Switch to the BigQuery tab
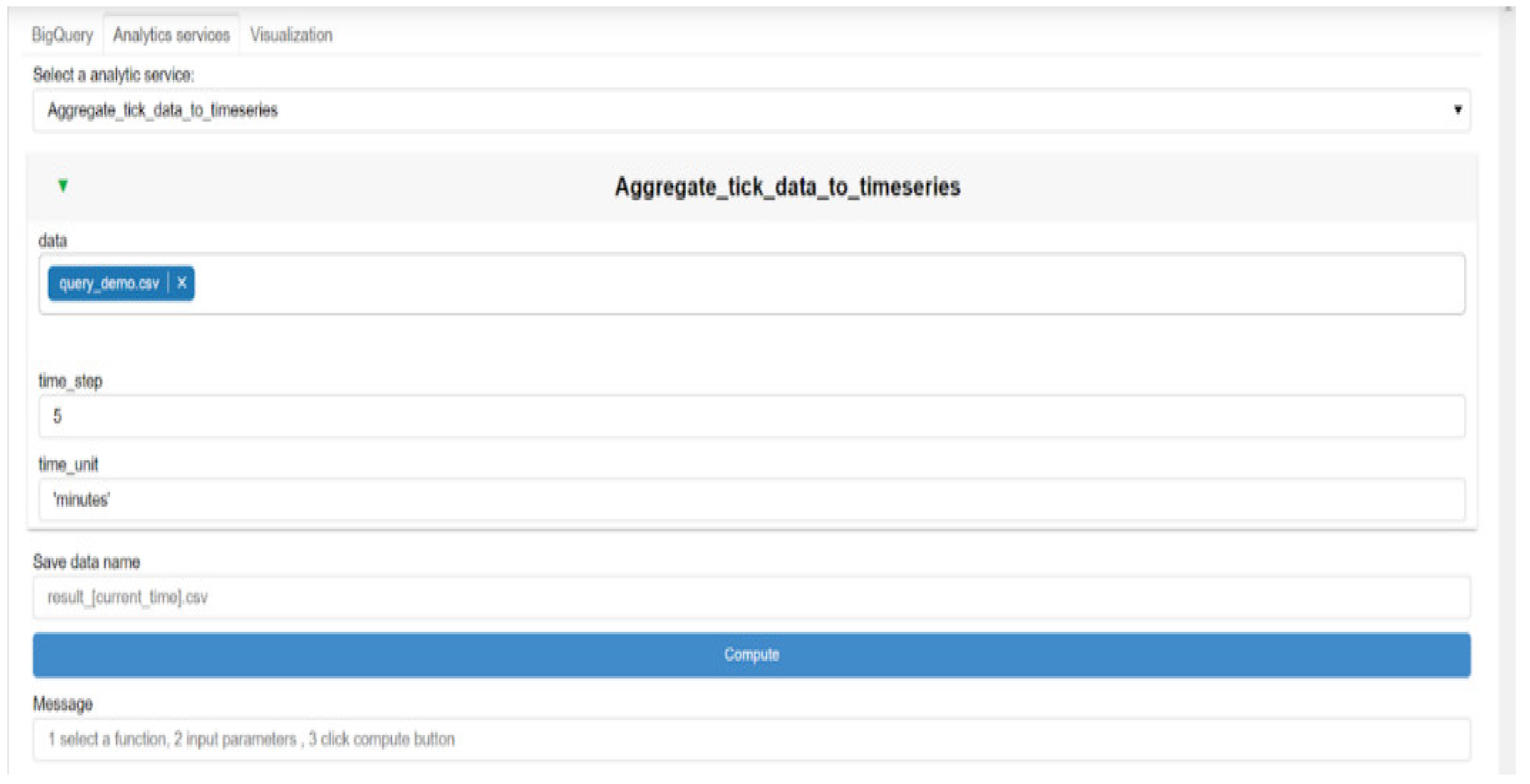Screen dimensions: 1530x784 tap(63, 35)
